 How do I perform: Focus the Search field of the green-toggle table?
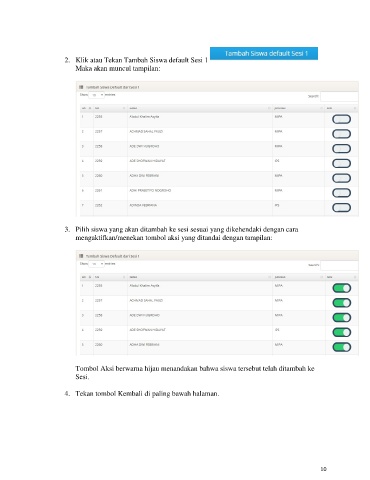pyautogui.click(x=339, y=265)
